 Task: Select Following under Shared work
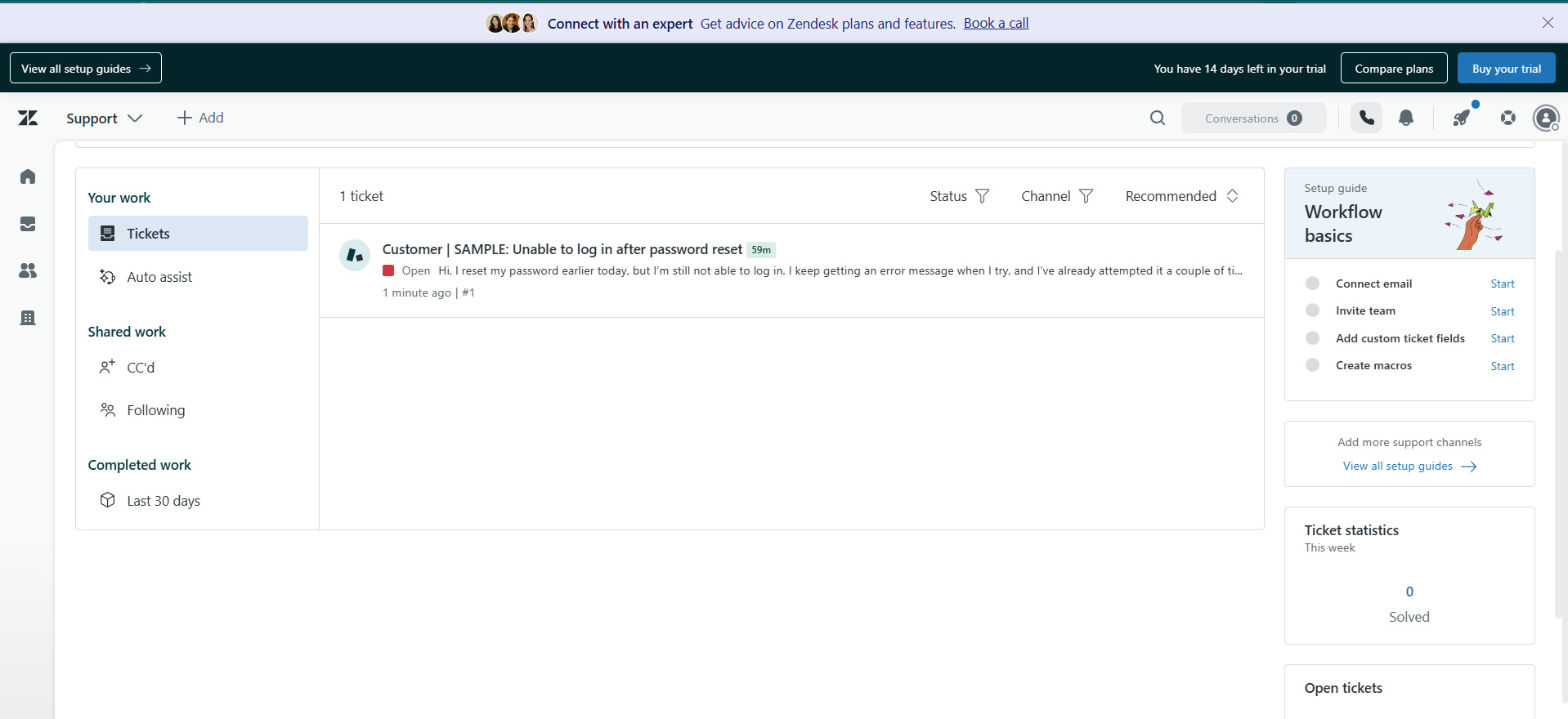pos(198,410)
